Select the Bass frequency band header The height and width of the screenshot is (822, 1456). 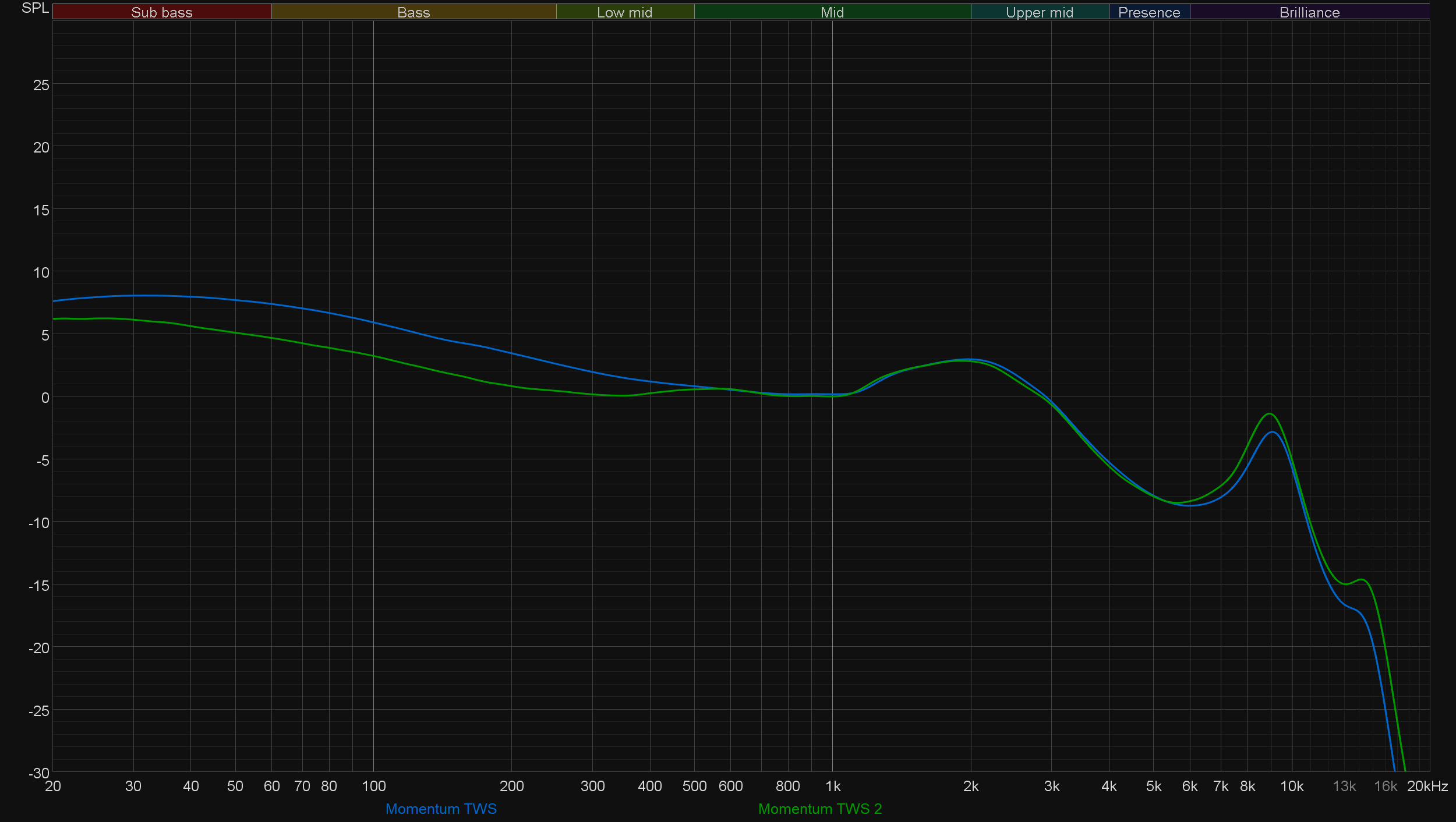(414, 12)
